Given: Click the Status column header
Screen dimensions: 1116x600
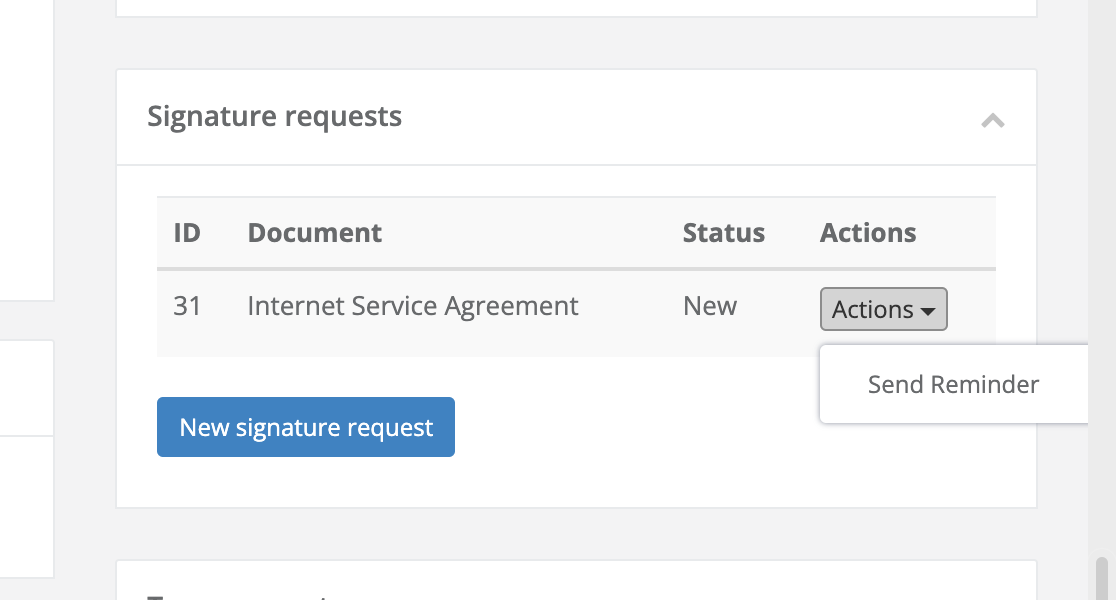Looking at the screenshot, I should coord(723,232).
